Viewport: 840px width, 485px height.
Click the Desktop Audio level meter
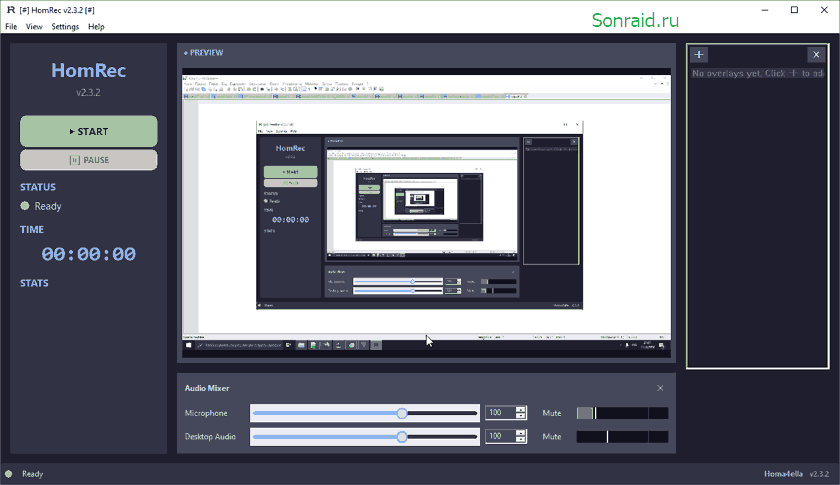point(622,437)
